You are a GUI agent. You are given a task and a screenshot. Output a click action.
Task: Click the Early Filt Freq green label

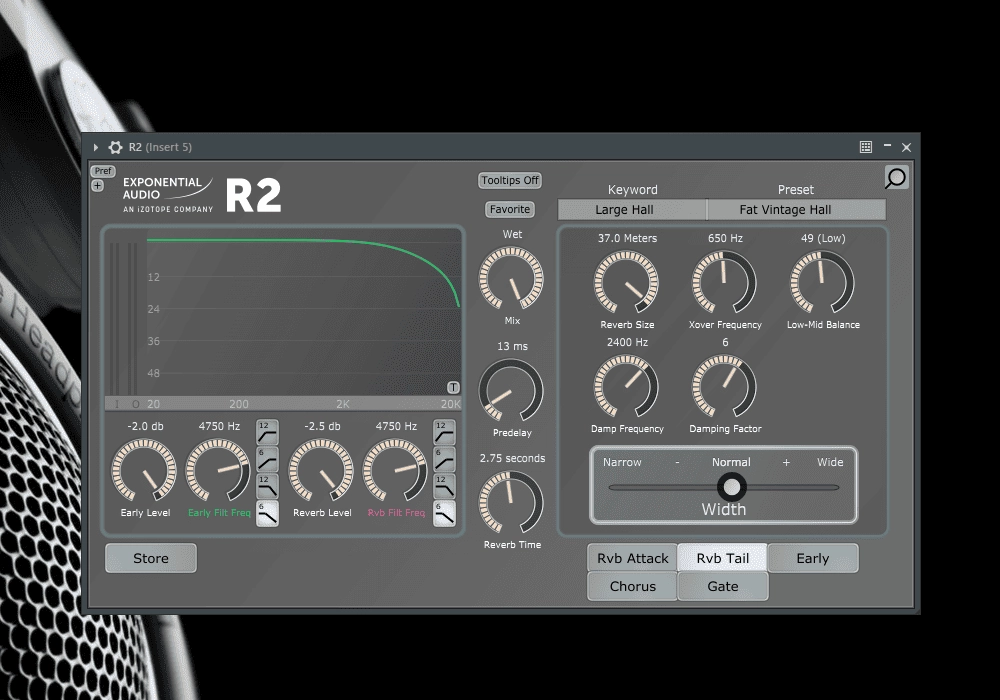(x=219, y=513)
